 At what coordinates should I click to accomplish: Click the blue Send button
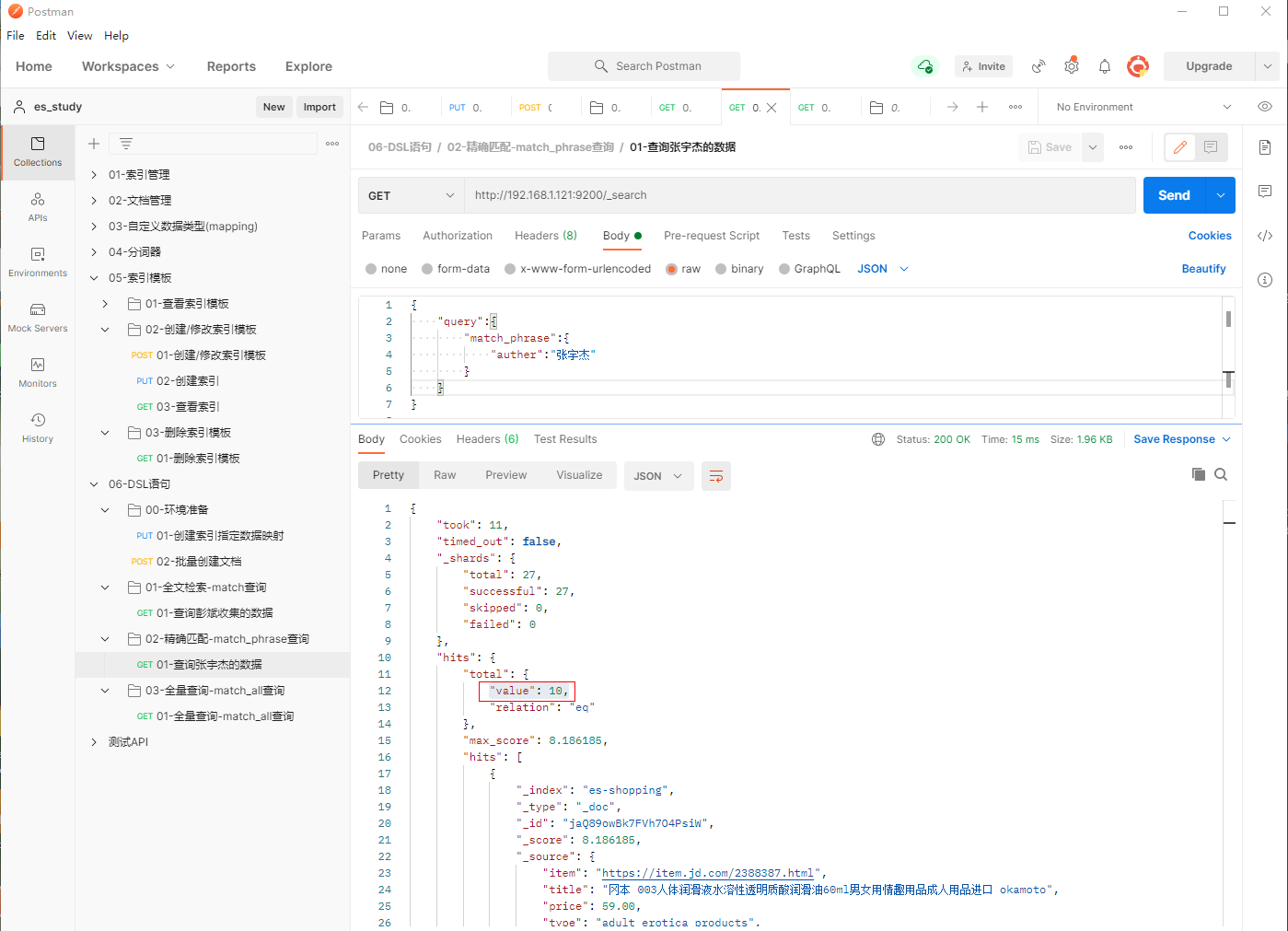[x=1174, y=195]
